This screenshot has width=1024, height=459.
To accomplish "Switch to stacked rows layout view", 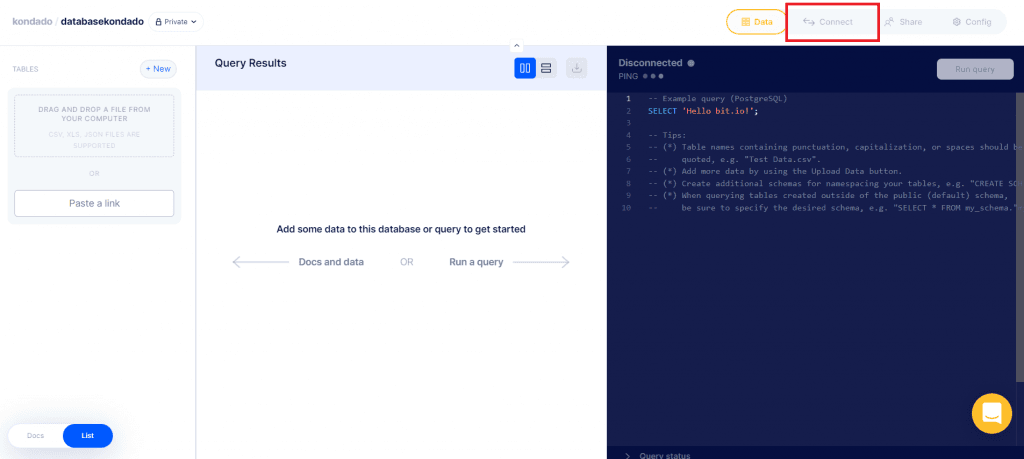I will [x=546, y=68].
